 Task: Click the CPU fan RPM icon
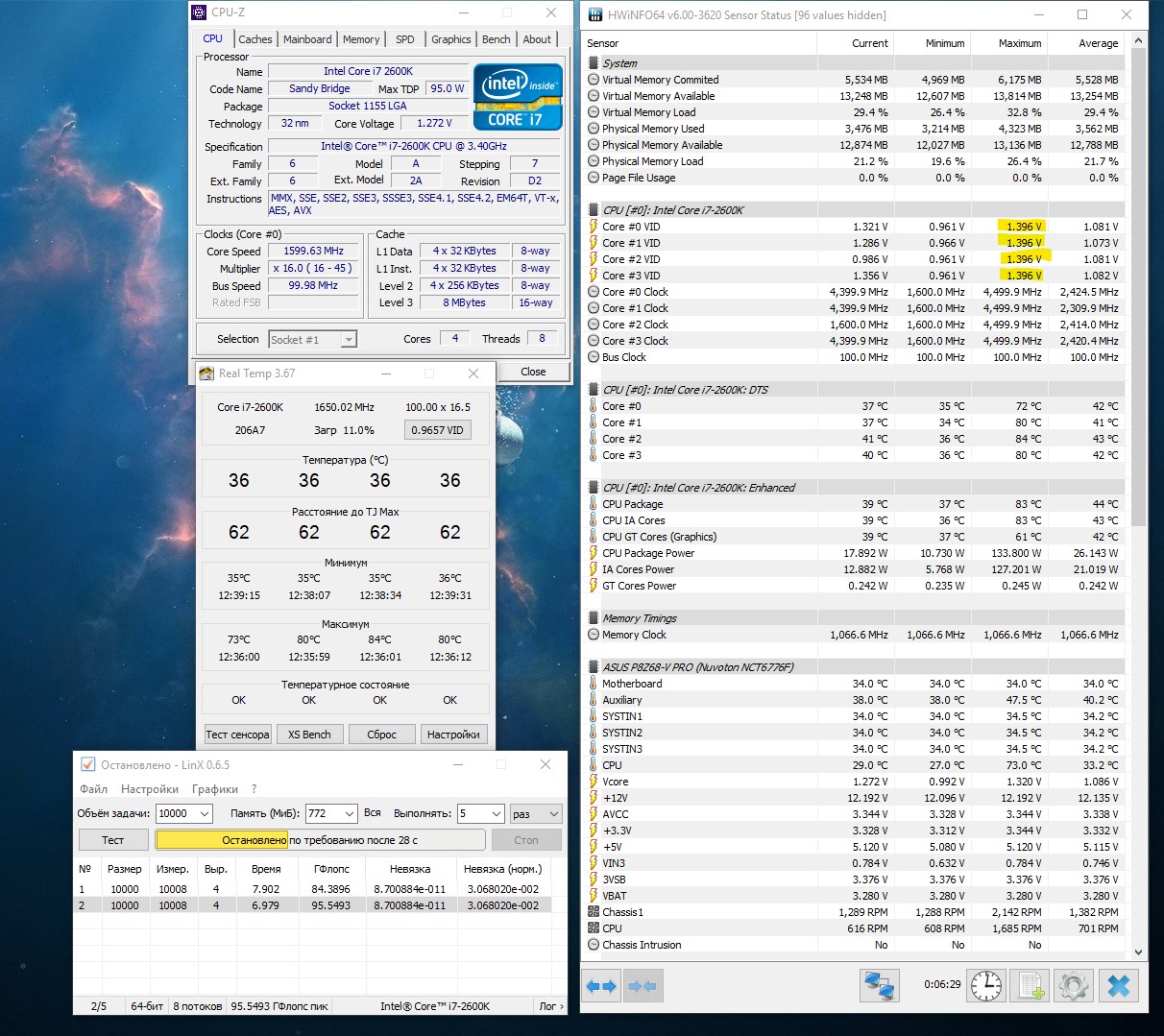(594, 928)
